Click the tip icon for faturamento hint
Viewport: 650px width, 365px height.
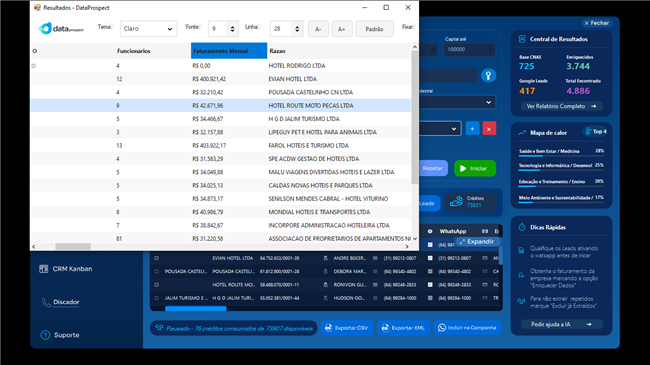pyautogui.click(x=521, y=275)
